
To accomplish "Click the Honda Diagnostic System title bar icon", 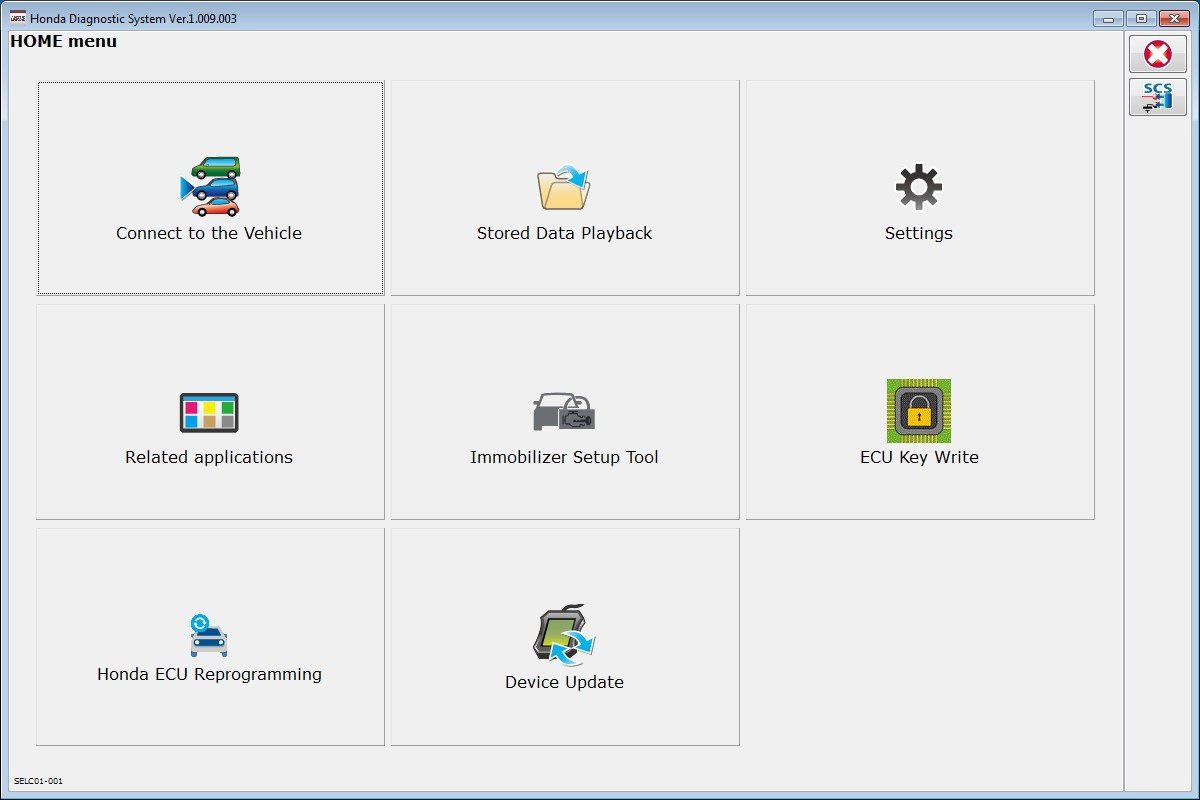I will pos(17,18).
